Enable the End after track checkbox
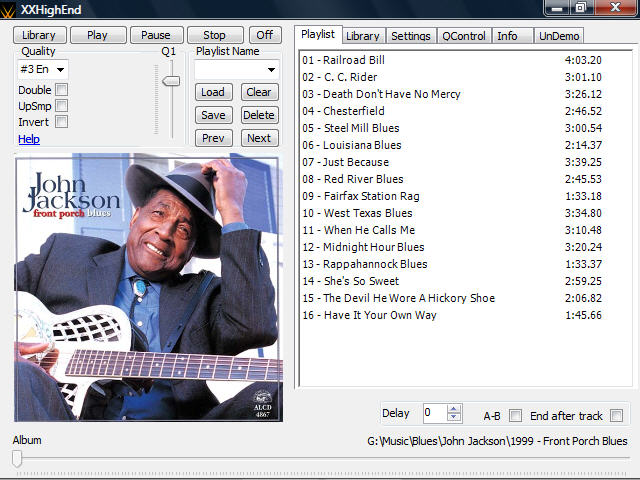 617,416
